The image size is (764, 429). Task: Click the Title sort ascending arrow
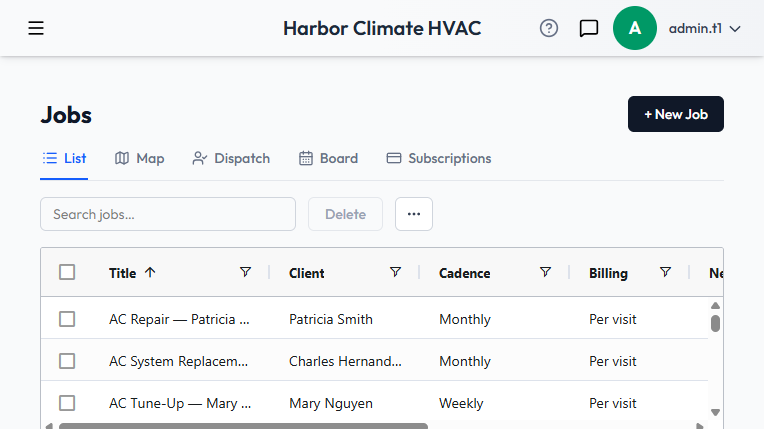click(150, 272)
